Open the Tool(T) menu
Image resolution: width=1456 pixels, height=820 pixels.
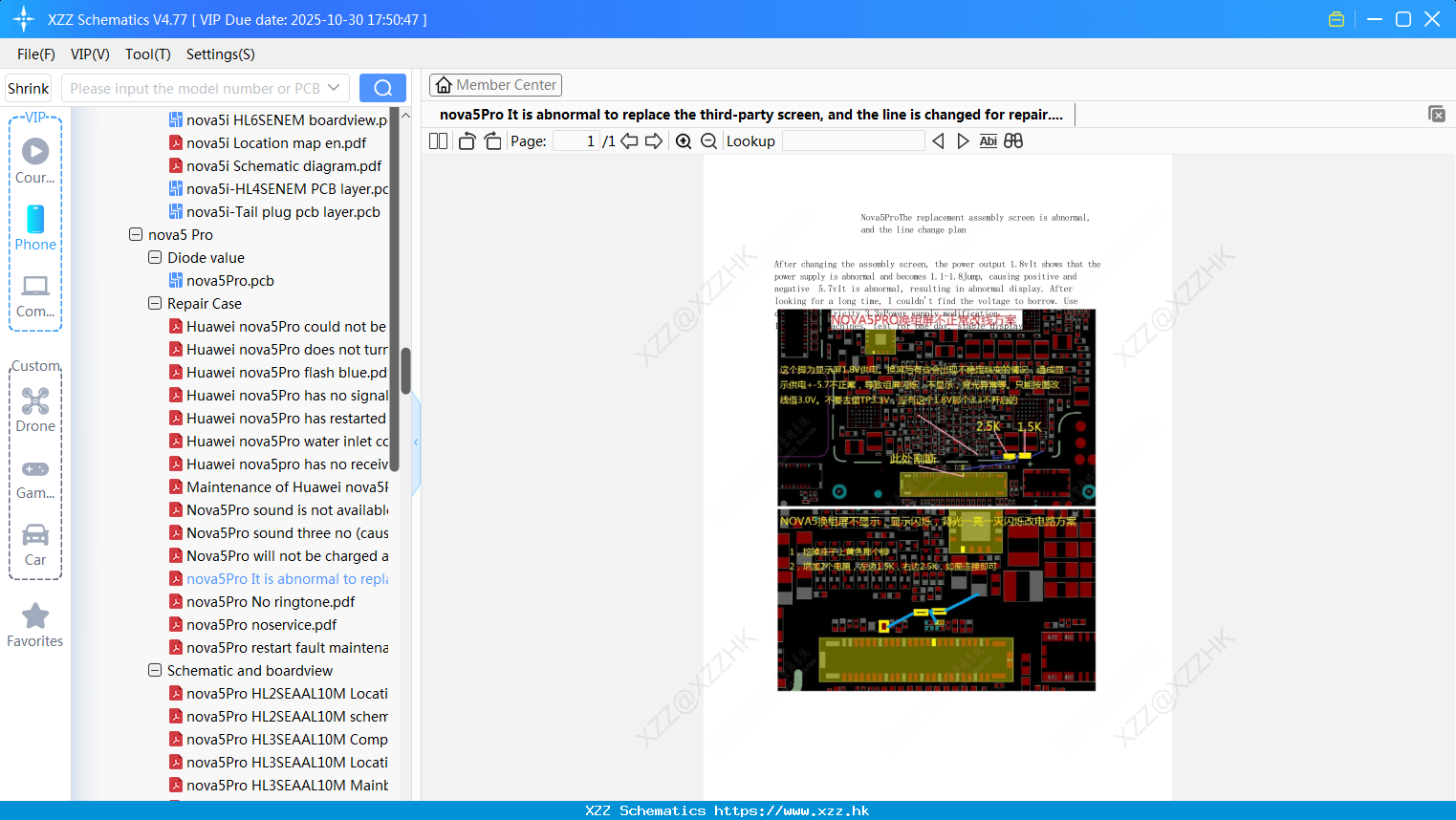(x=148, y=54)
